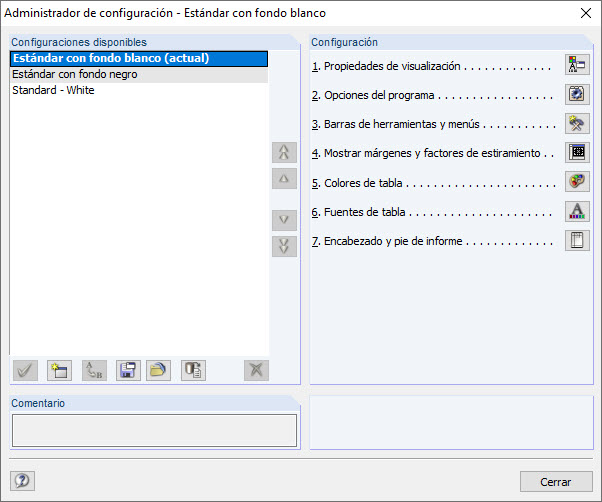
Task: Open márgenes y factores de estiramiento icon
Action: 577,152
